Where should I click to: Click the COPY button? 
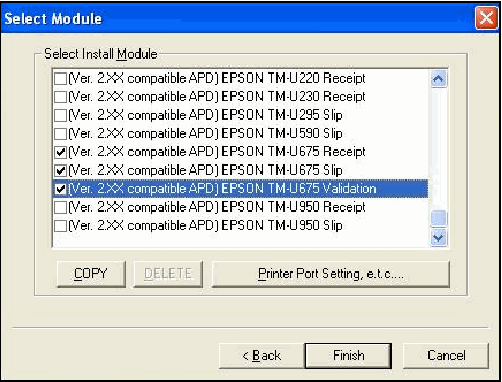click(91, 274)
